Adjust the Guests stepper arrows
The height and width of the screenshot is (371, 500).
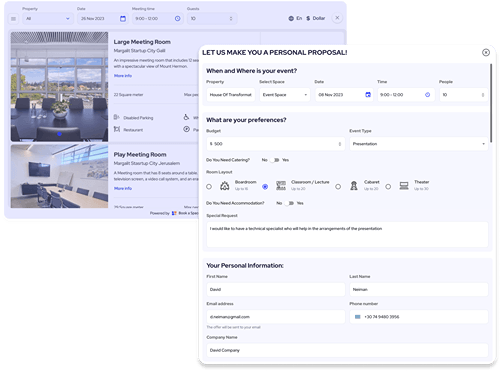pyautogui.click(x=231, y=19)
